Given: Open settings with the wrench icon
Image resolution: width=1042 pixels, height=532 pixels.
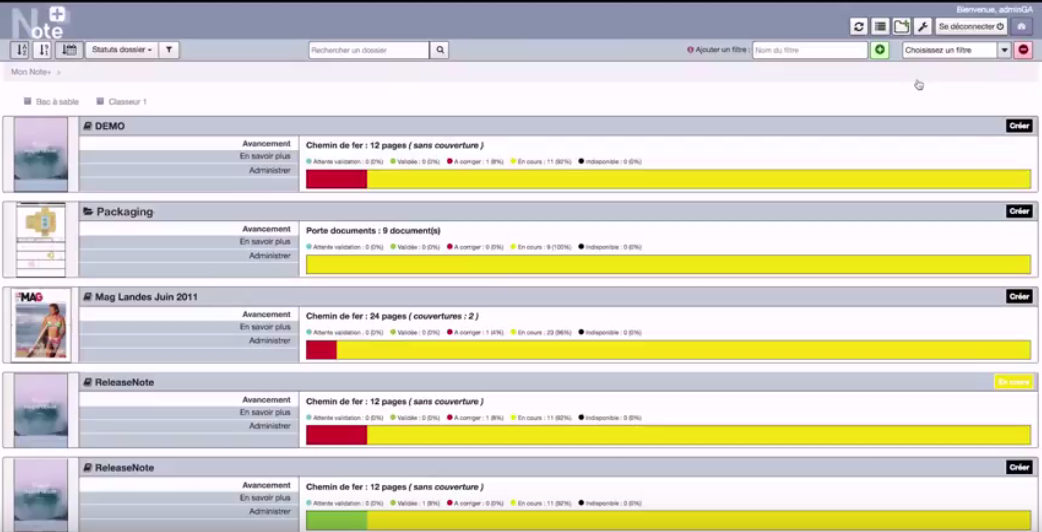Looking at the screenshot, I should [x=922, y=27].
